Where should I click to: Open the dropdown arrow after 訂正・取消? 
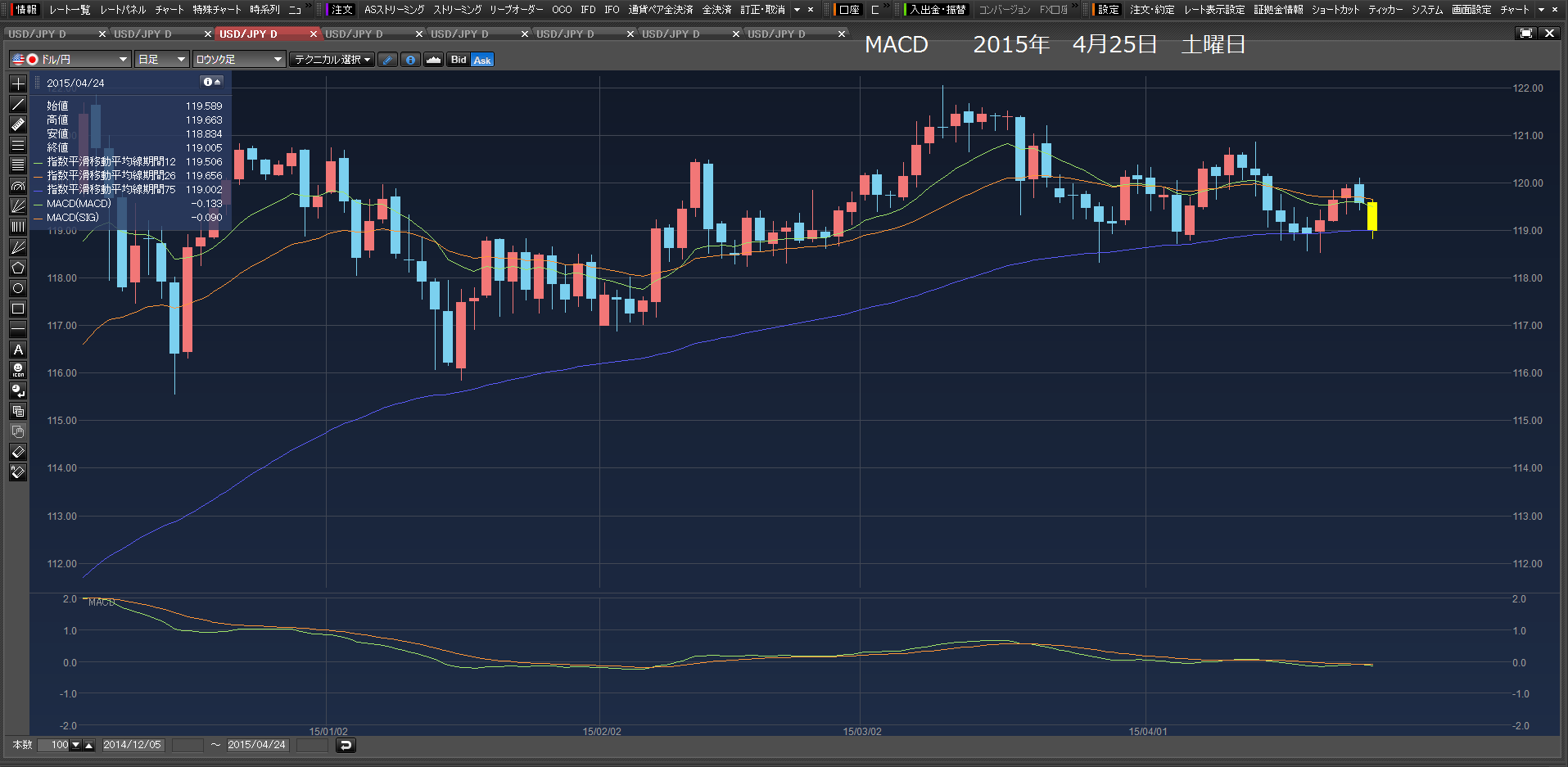(797, 10)
